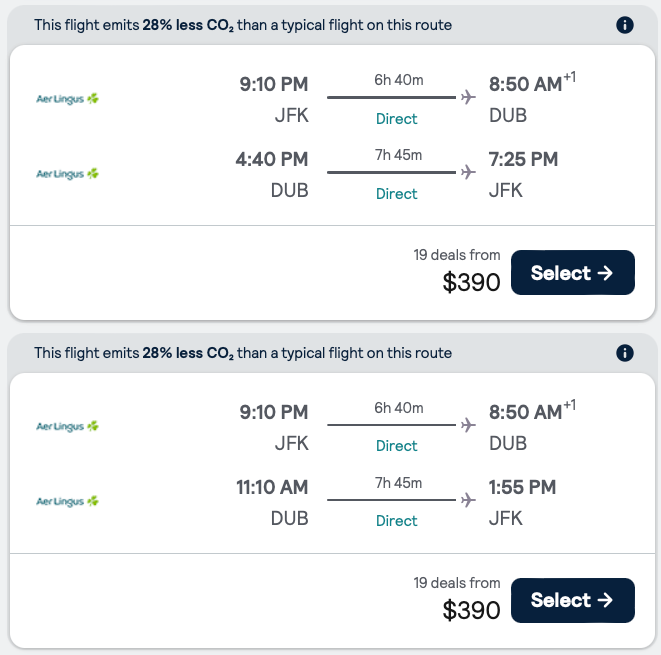Click the Direct label on the 11:10 AM flight
Screen dimensions: 661x655
pos(397,521)
